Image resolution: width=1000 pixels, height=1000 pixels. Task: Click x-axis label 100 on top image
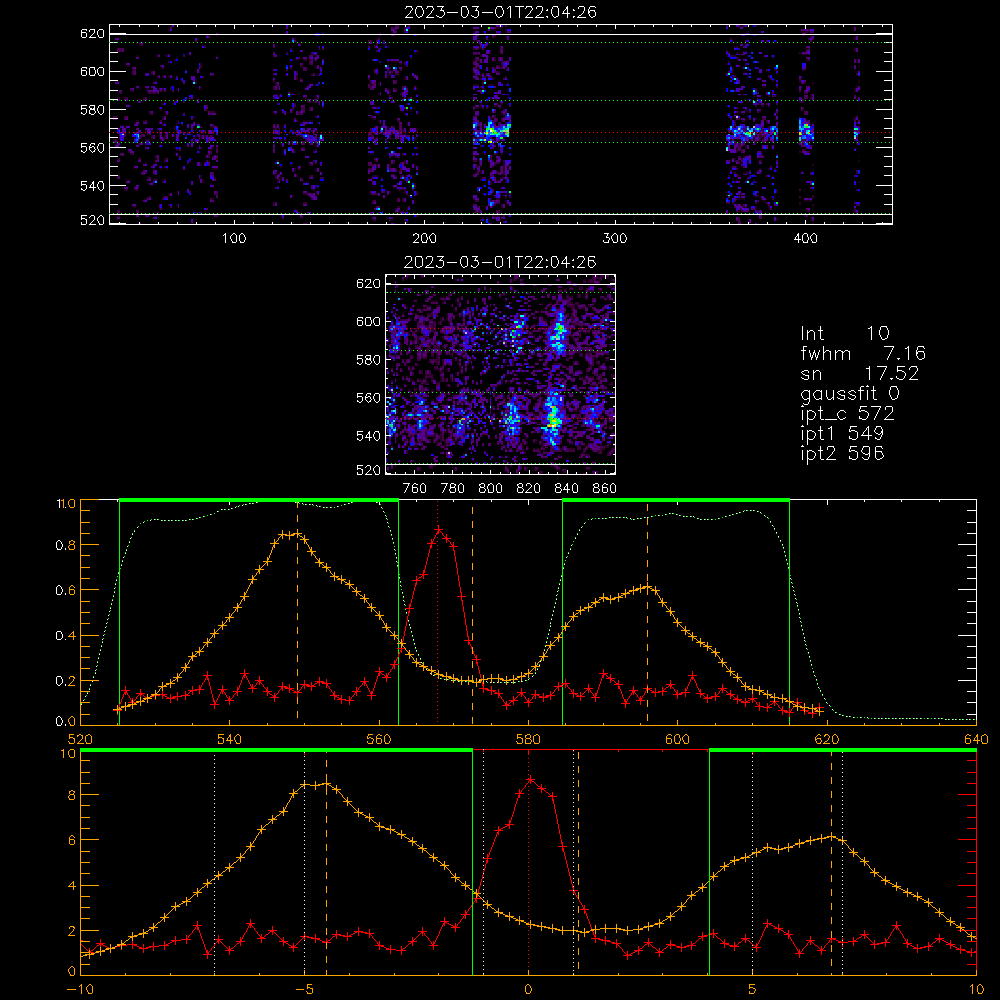(x=234, y=239)
